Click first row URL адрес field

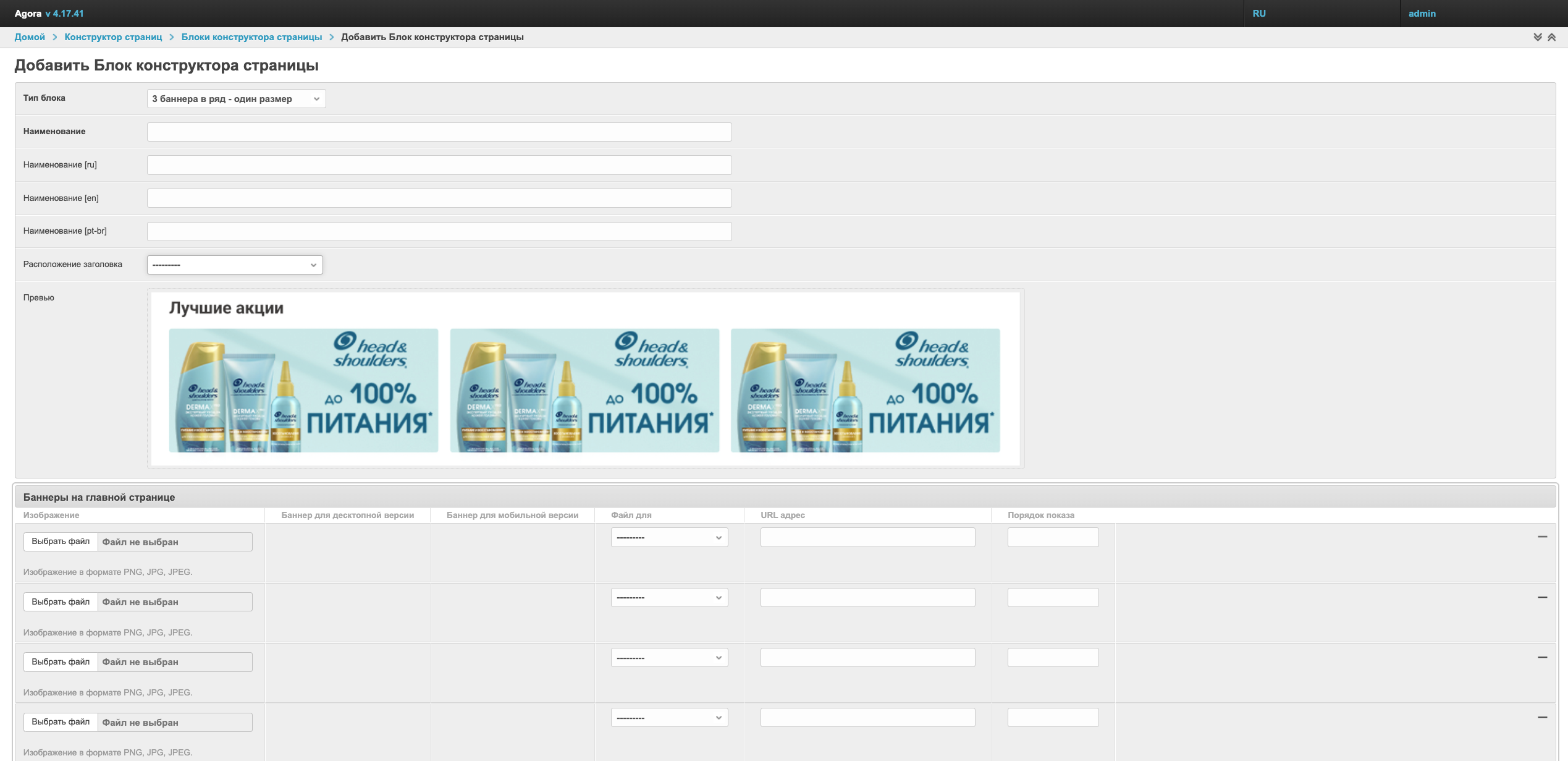[867, 537]
